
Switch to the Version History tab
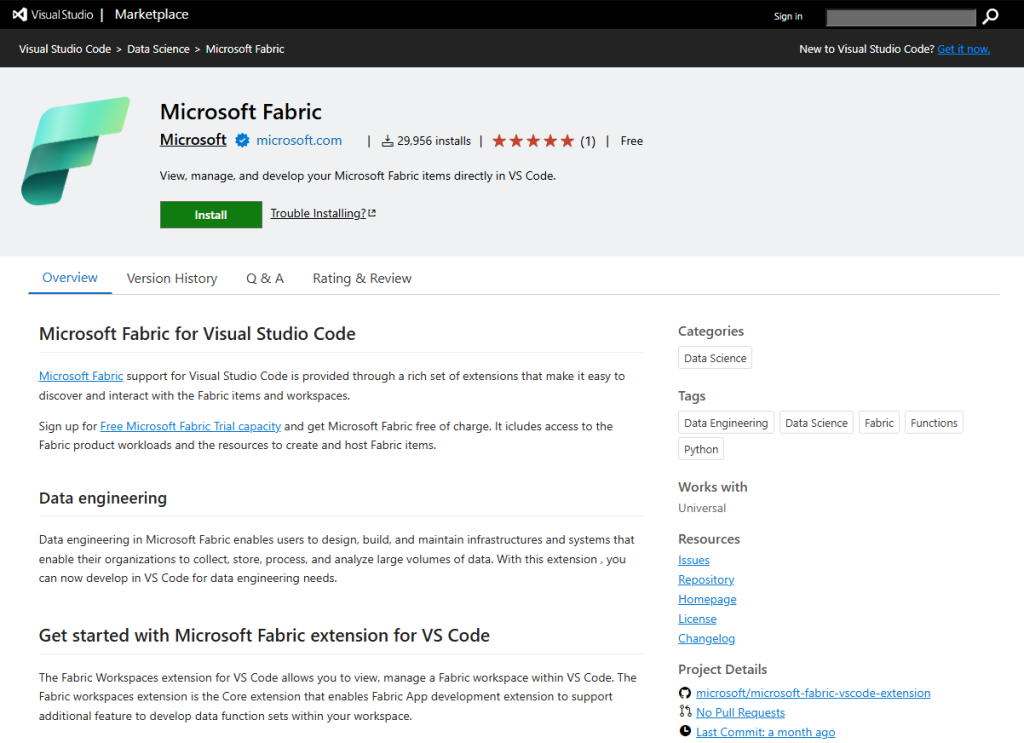[x=171, y=278]
